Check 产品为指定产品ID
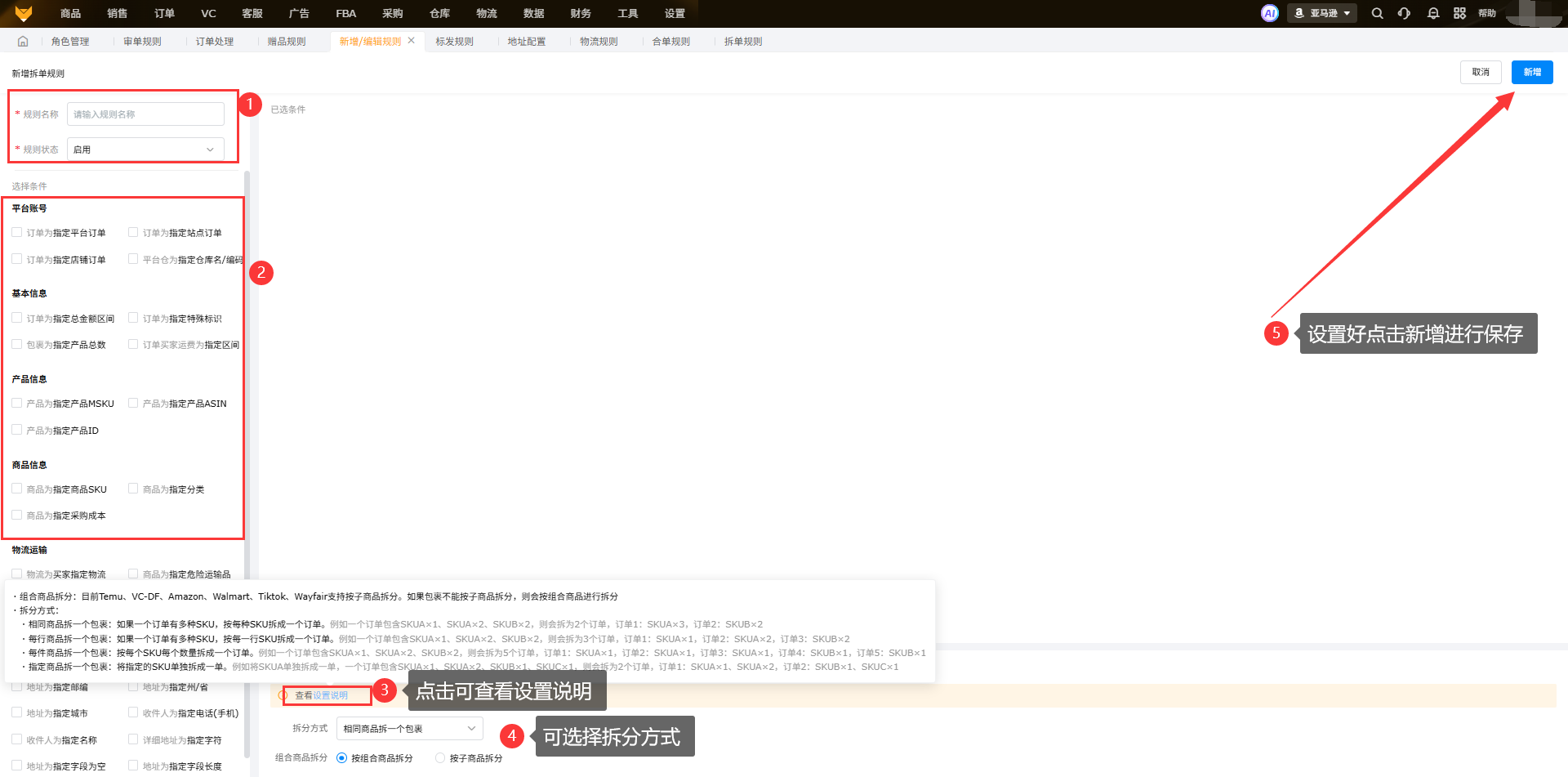 [x=17, y=430]
